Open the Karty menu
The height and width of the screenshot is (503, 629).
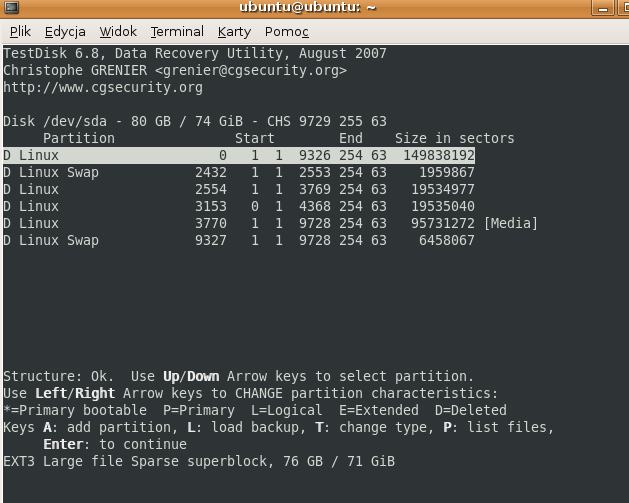point(234,31)
